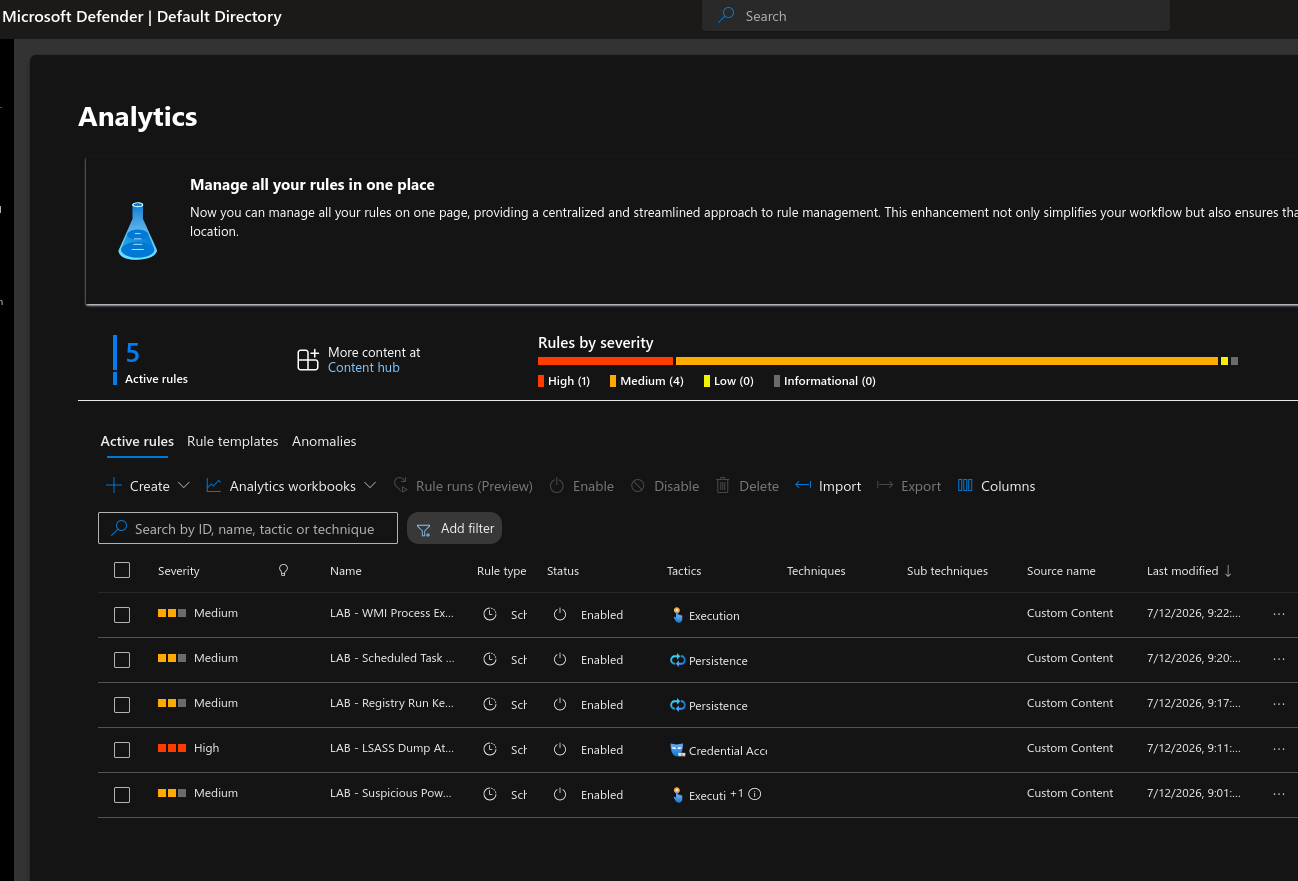Sort by the Severity column header

[x=179, y=571]
